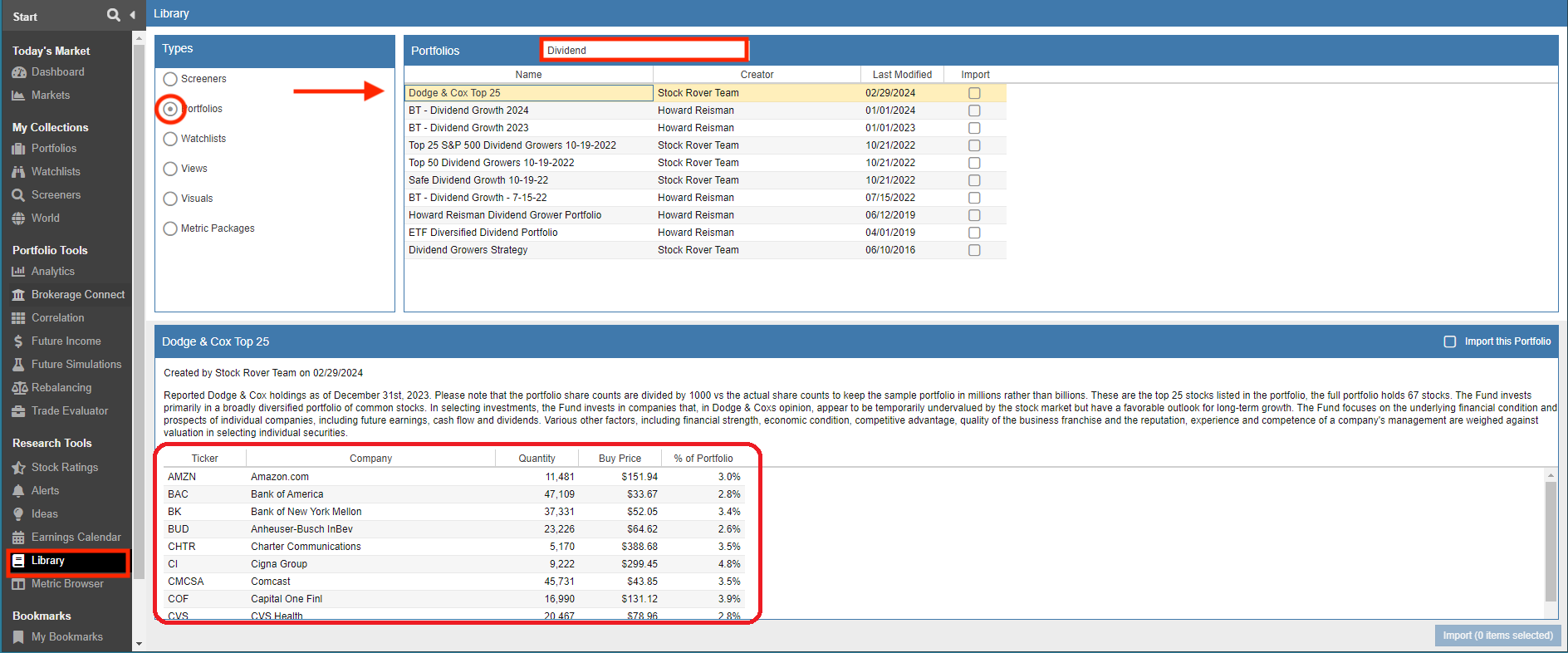Click the holdings table scrollbar thumb

click(x=1550, y=541)
